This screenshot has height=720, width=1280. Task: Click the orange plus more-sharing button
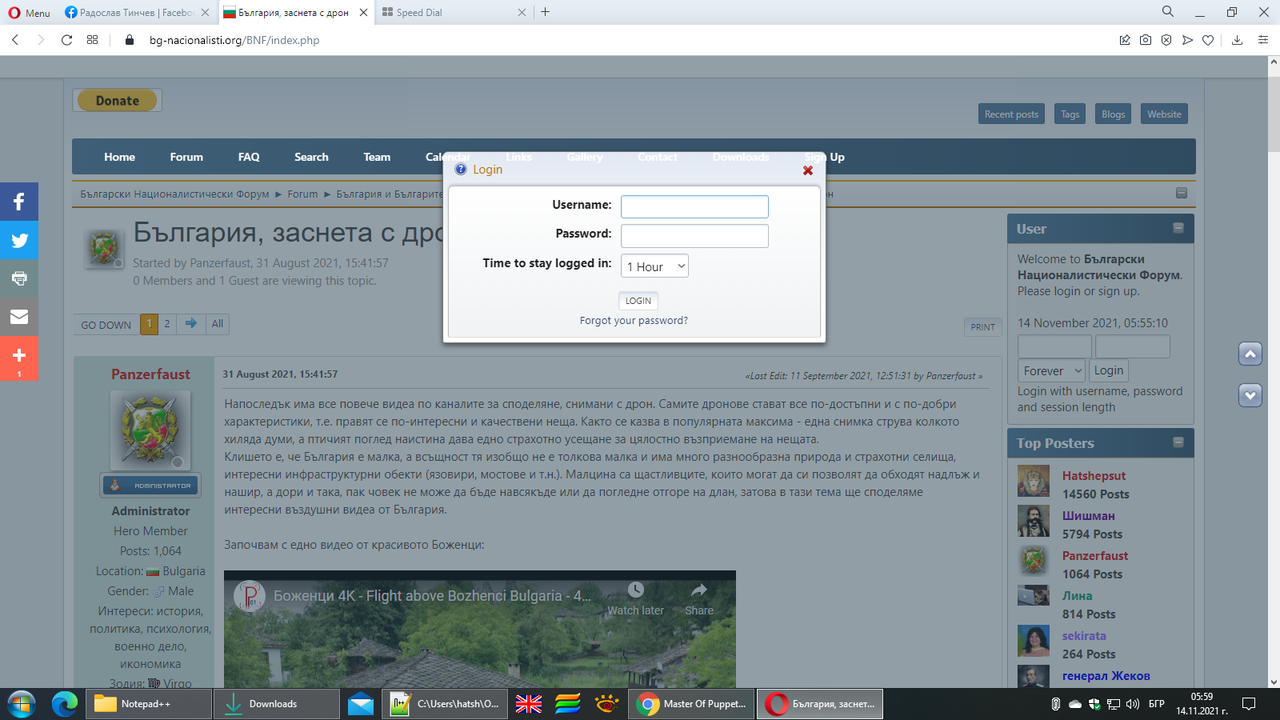(19, 358)
